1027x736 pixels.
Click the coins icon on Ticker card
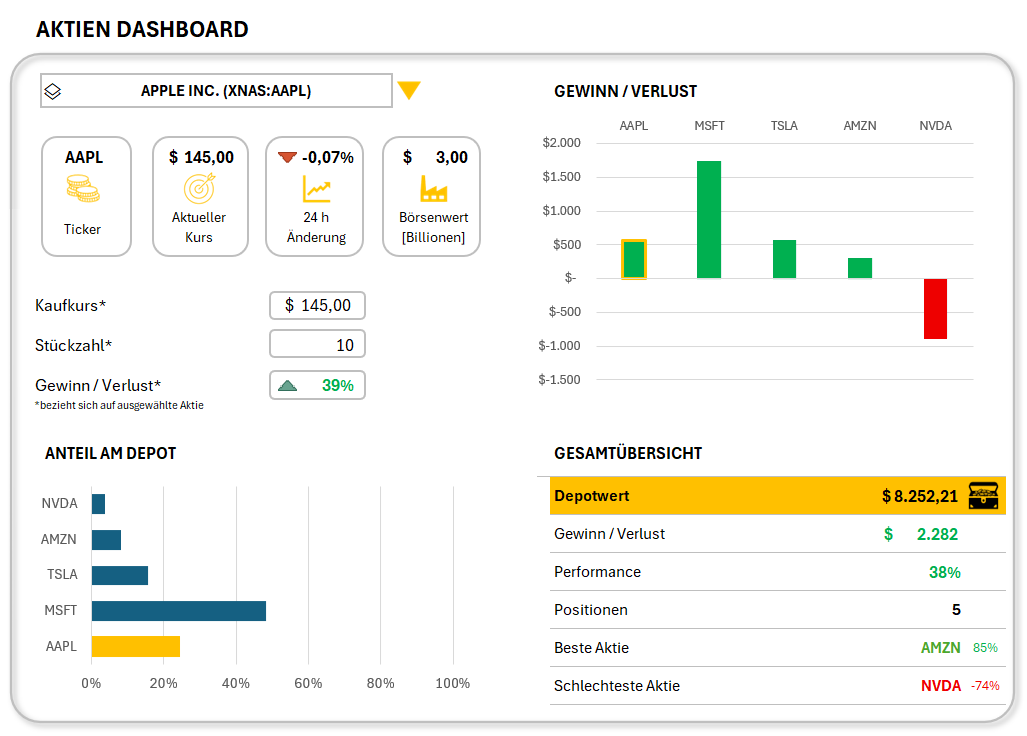pyautogui.click(x=83, y=189)
